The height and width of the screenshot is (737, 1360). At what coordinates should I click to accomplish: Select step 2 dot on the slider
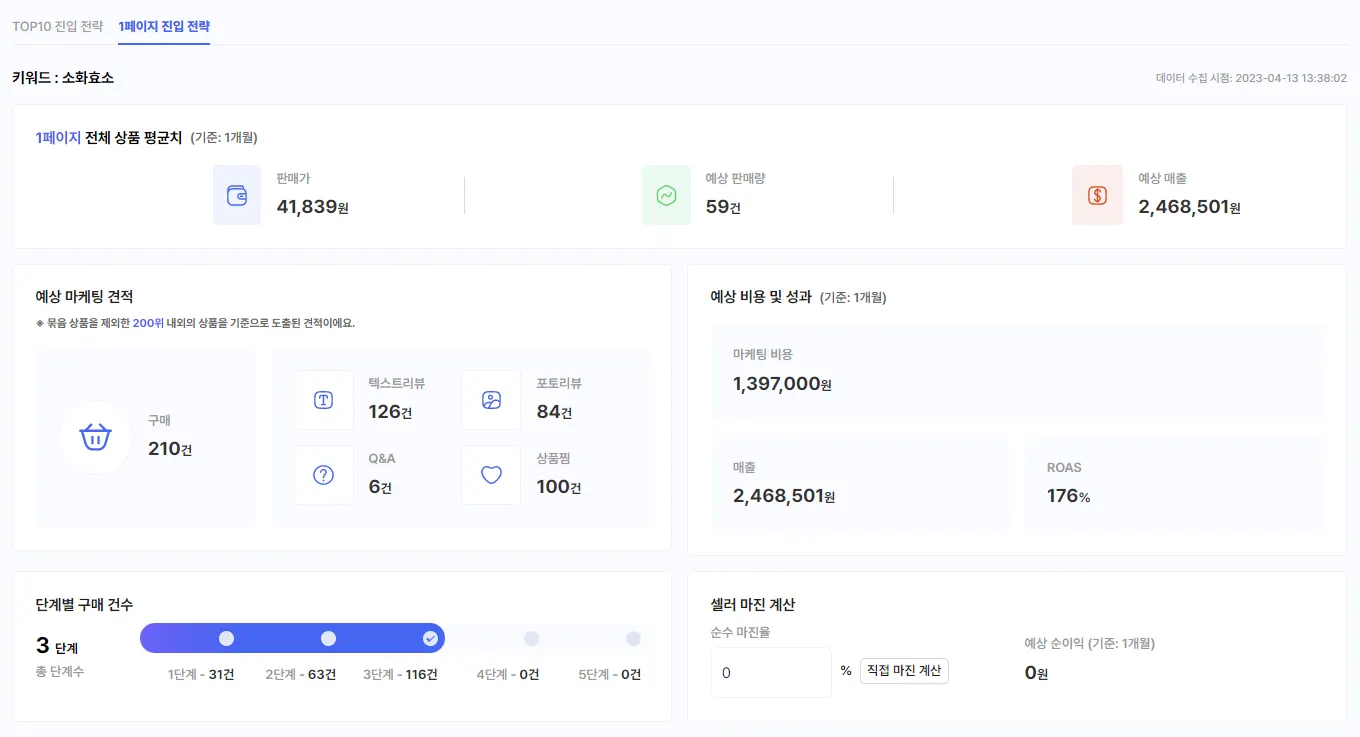328,638
